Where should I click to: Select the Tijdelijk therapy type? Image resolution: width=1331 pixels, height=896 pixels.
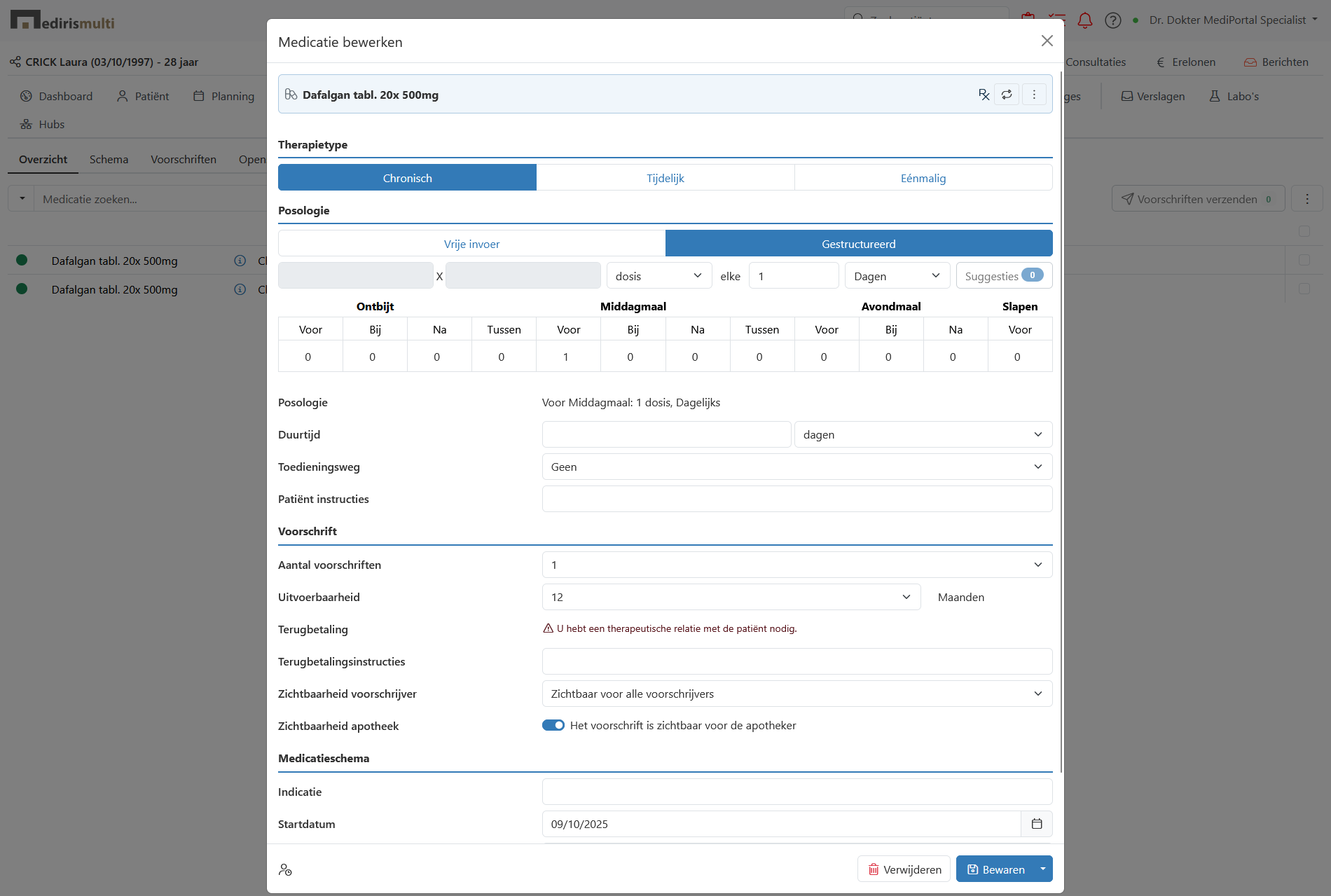point(665,178)
